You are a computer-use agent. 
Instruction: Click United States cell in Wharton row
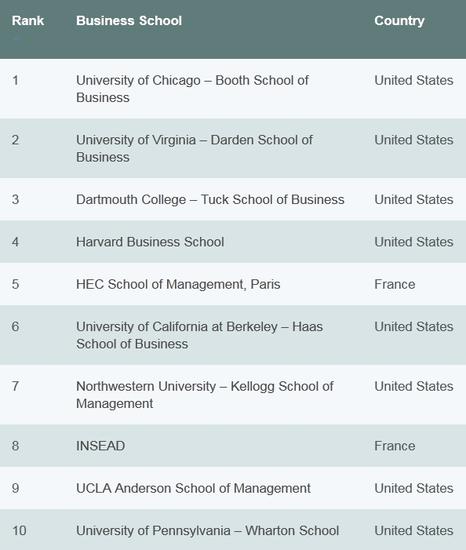[414, 530]
